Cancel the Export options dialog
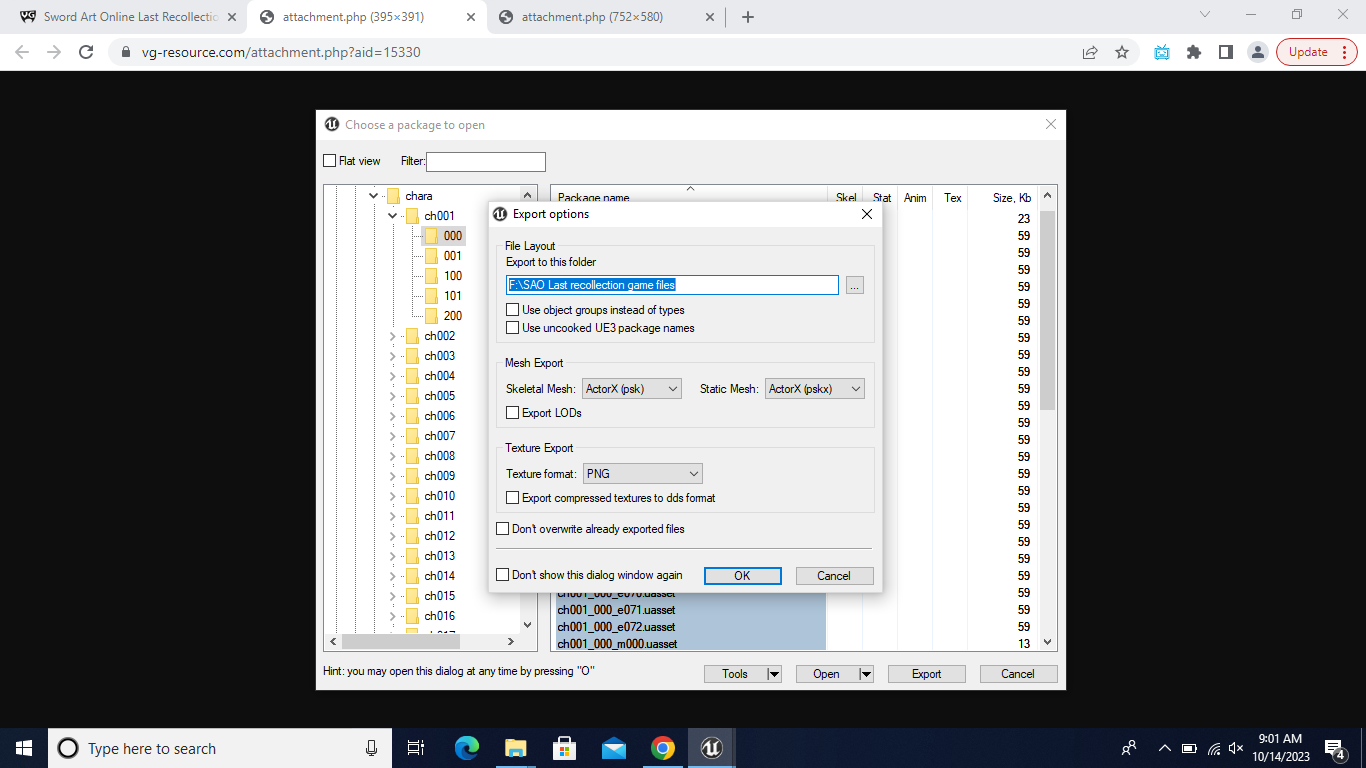Viewport: 1366px width, 768px height. [x=834, y=576]
